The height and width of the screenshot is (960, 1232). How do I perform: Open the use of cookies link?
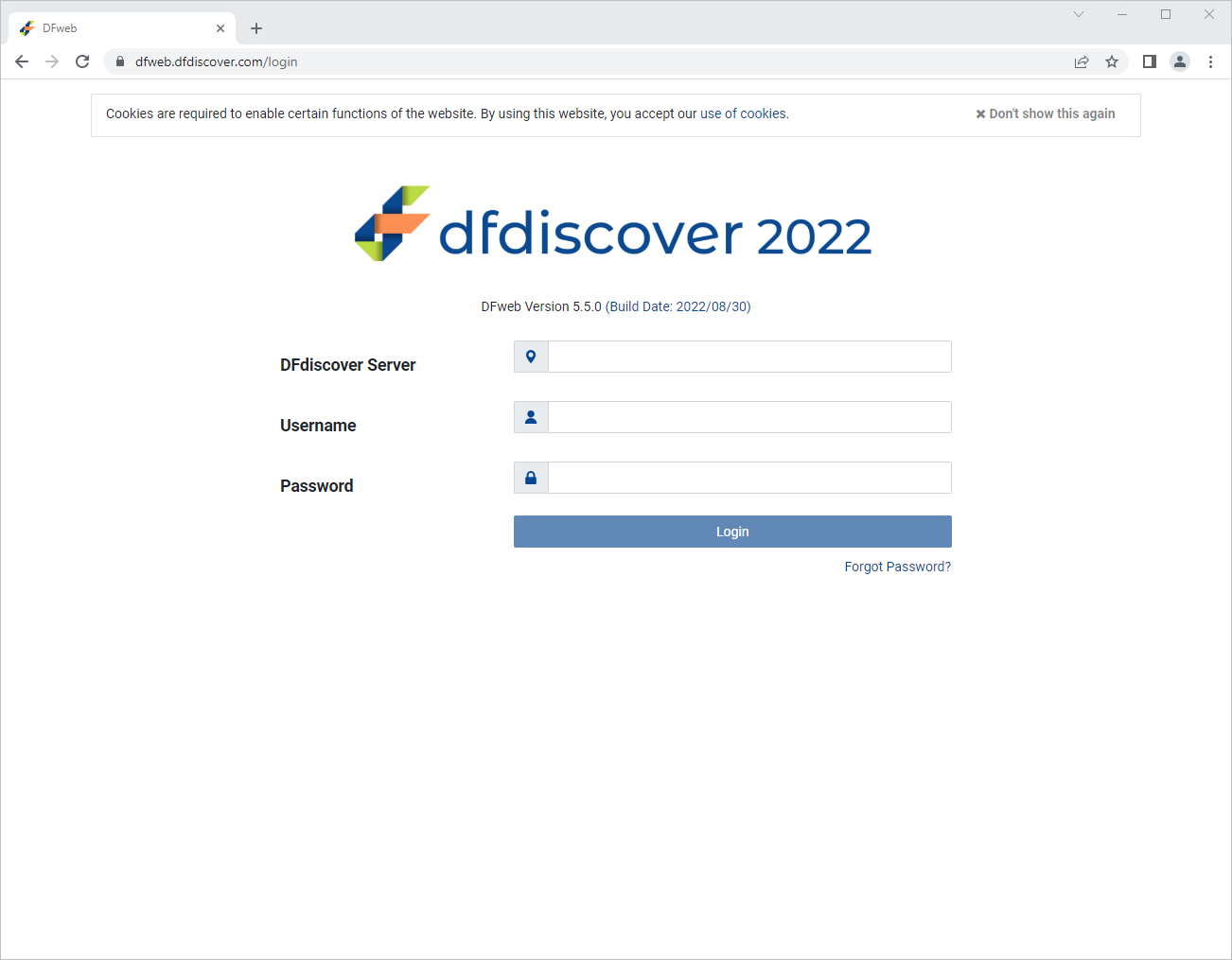(x=743, y=113)
